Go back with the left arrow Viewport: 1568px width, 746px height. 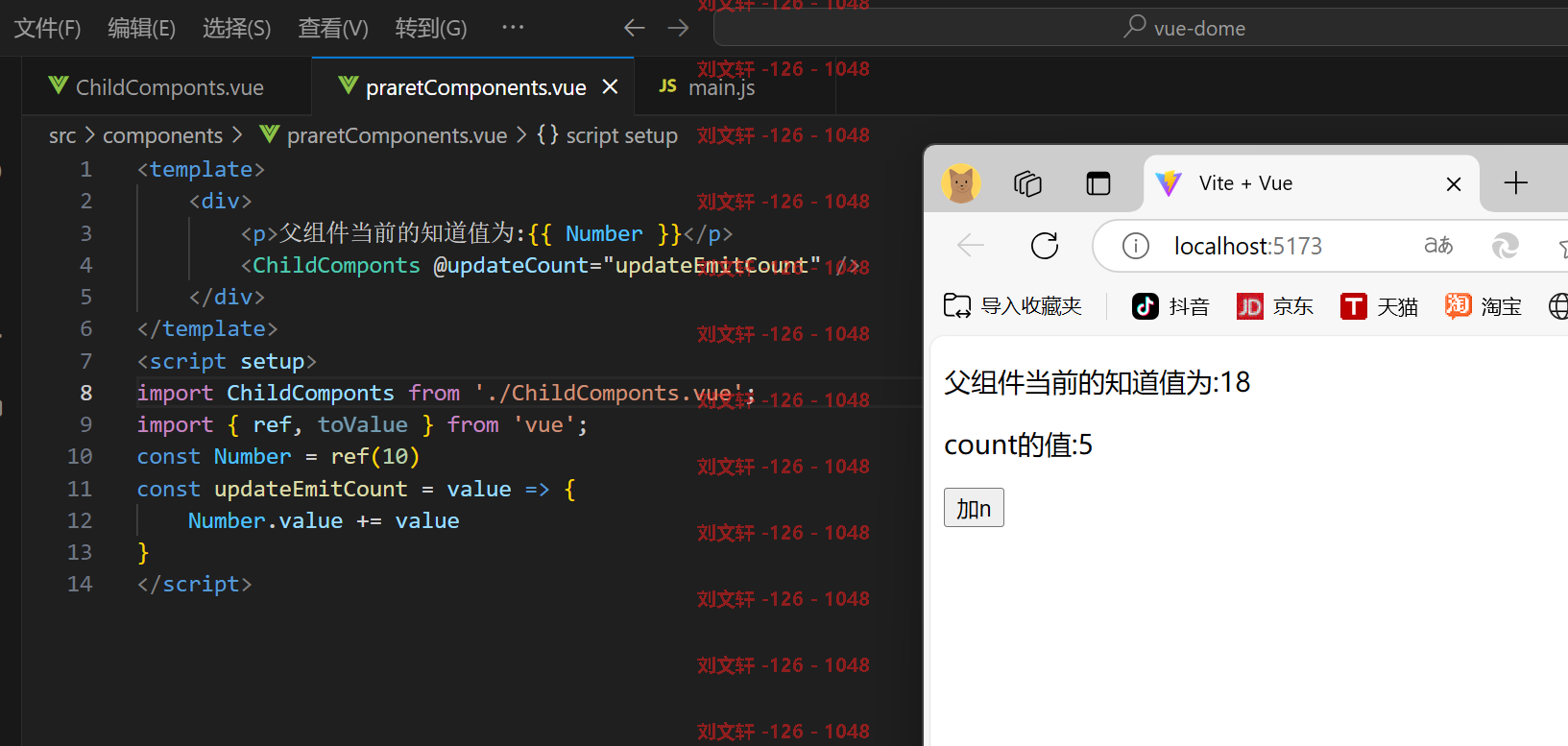coord(634,28)
